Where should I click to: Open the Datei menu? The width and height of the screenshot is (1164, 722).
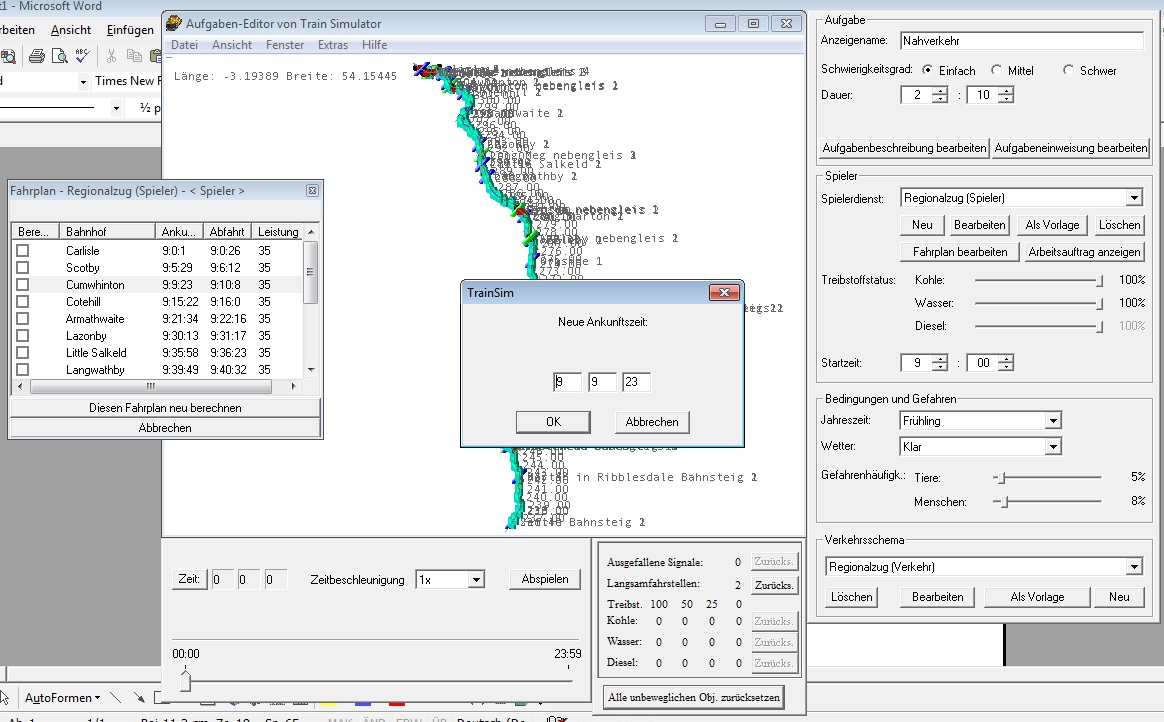(x=184, y=45)
